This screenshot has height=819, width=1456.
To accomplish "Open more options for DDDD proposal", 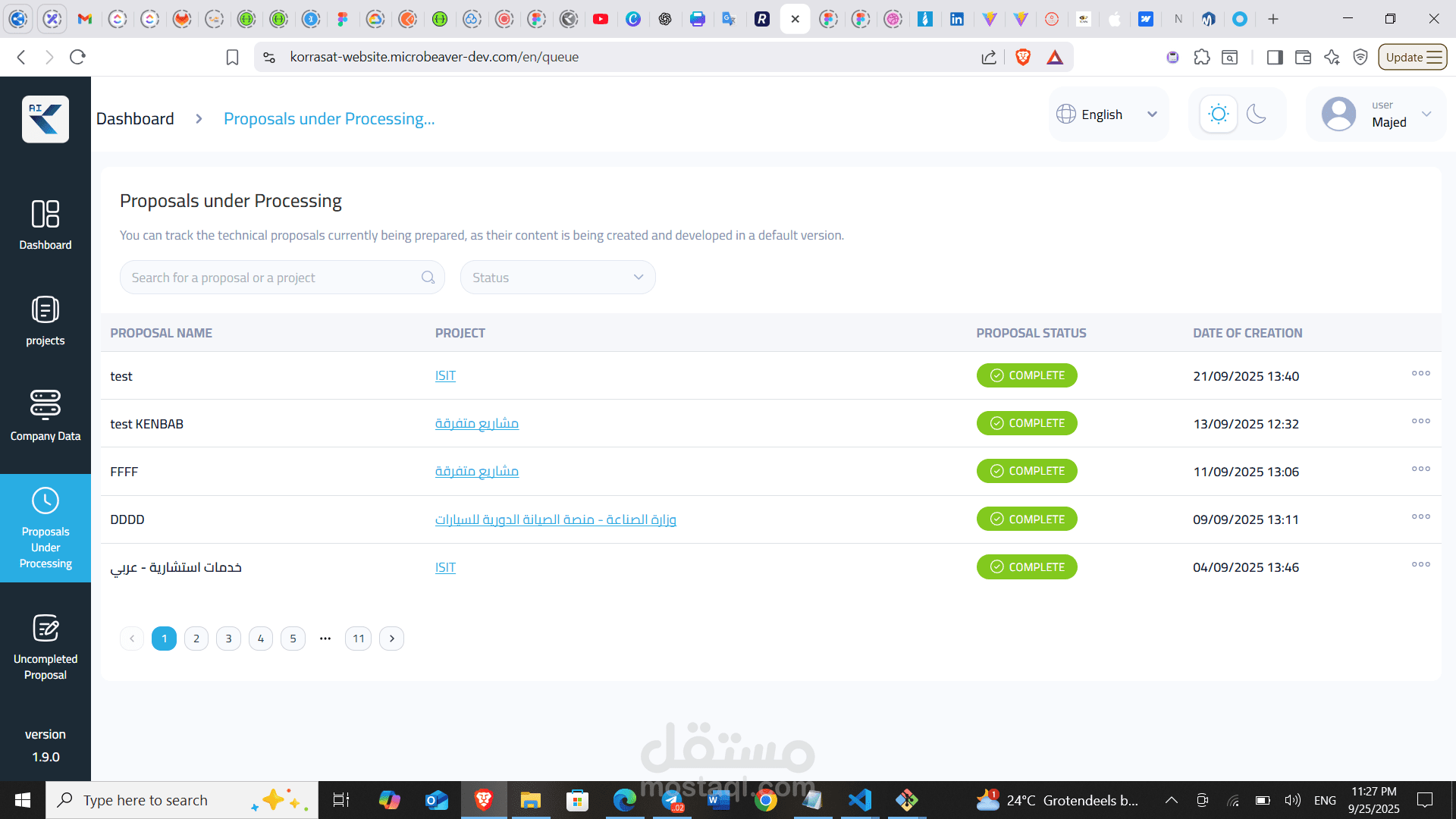I will point(1420,516).
